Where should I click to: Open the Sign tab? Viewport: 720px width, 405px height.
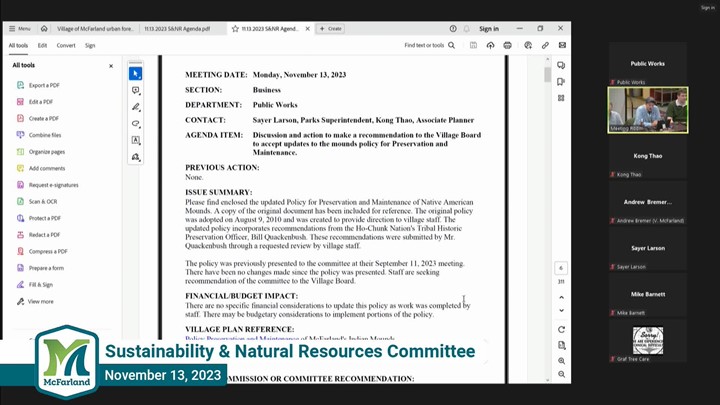90,45
